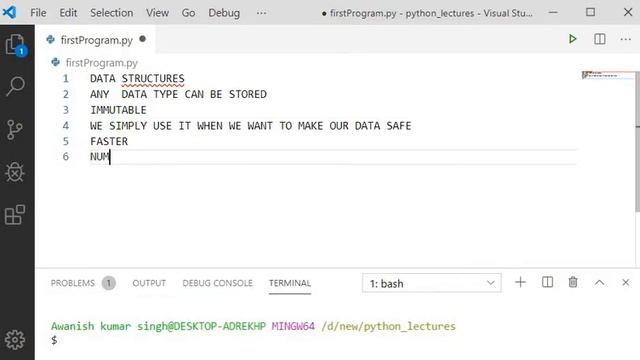Switch to the TERMINAL panel tab
640x360 pixels.
tap(290, 283)
